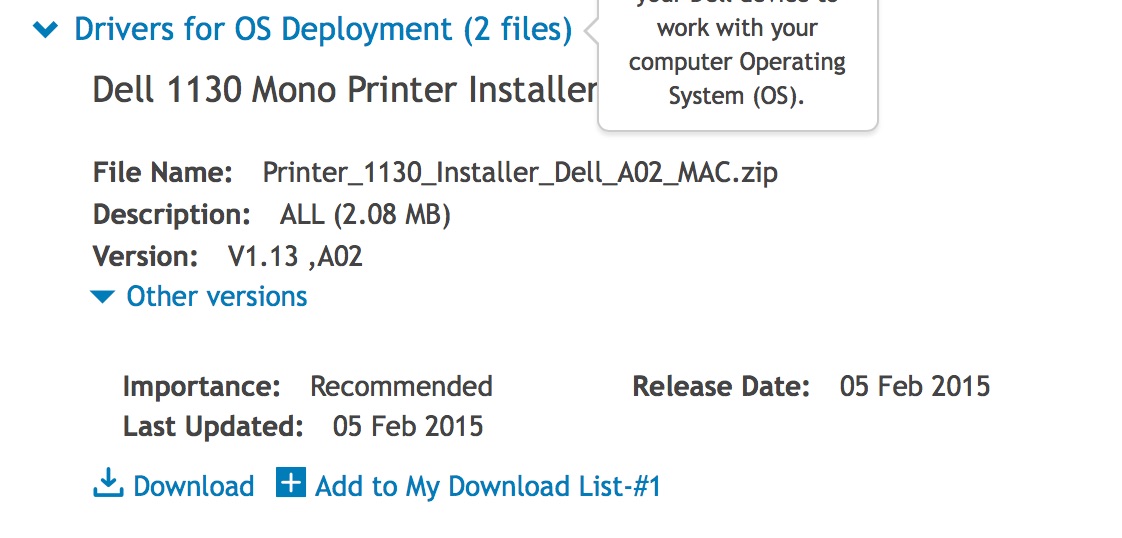Select Add to My Download List-#1 link
The width and height of the screenshot is (1122, 538).
(487, 487)
